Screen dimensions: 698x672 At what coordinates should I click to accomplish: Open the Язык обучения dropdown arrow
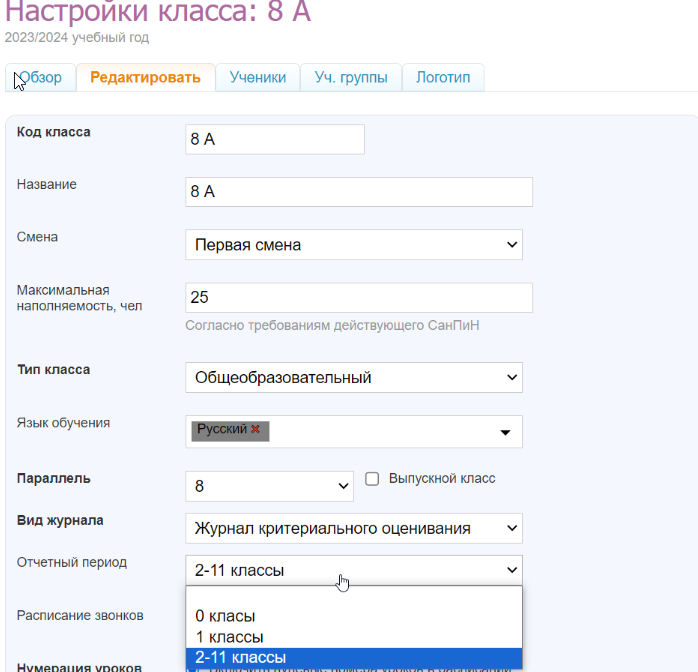point(505,432)
